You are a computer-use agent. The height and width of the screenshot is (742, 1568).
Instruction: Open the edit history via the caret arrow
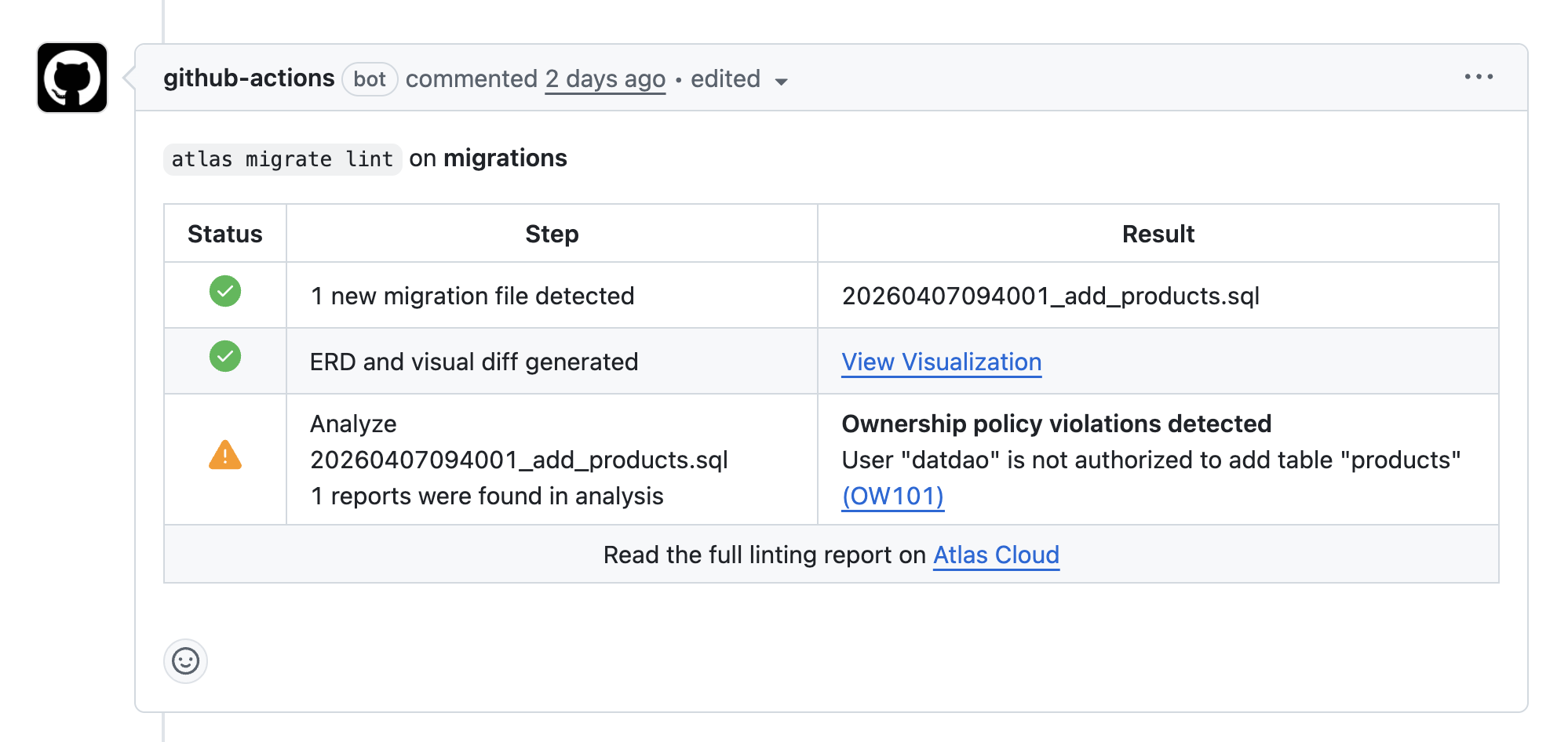pyautogui.click(x=780, y=81)
